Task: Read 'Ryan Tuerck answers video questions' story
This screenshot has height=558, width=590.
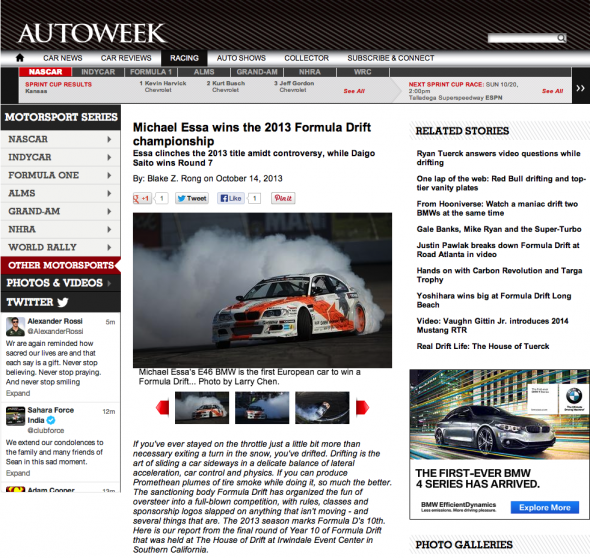Action: 499,158
